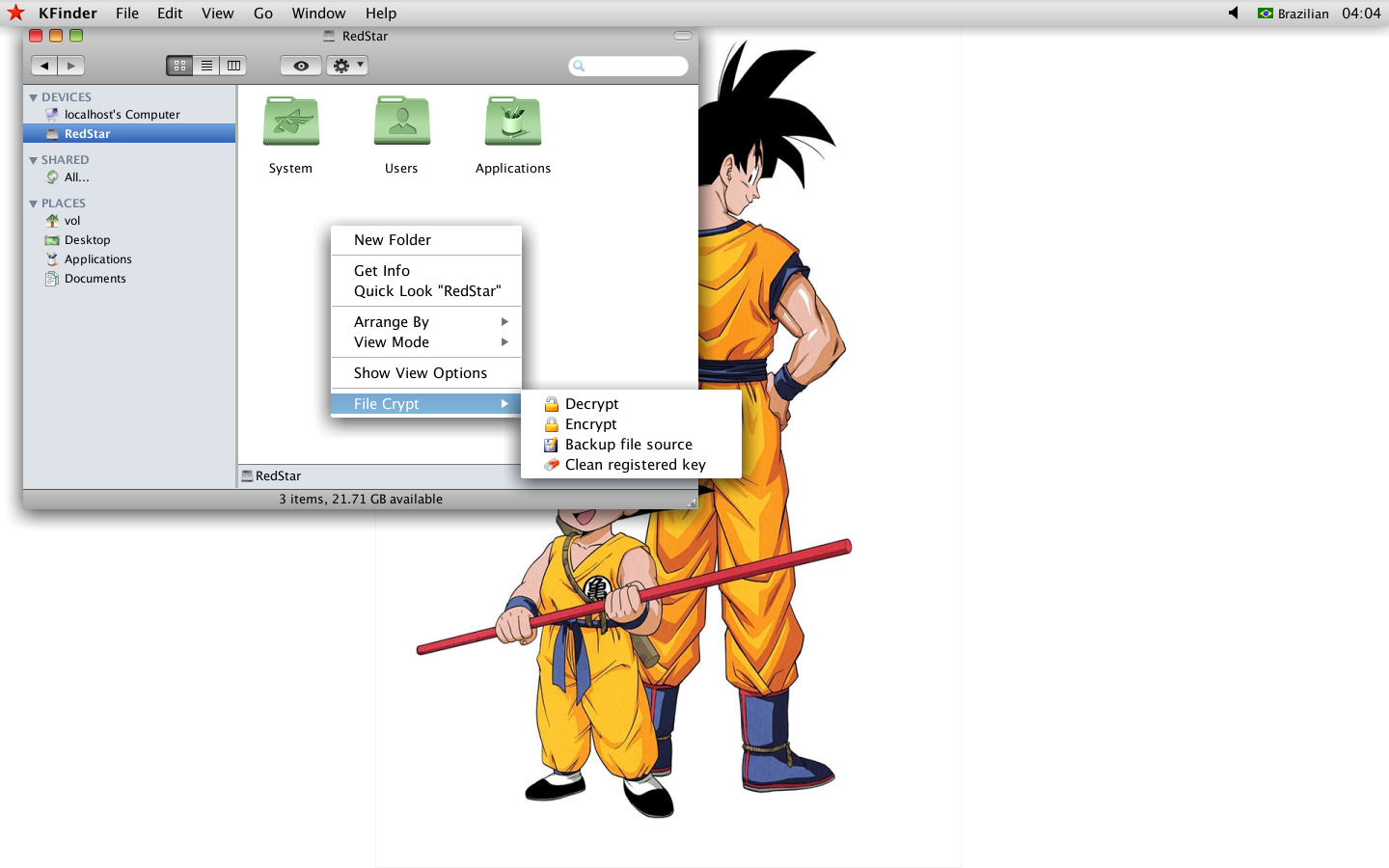1389x868 pixels.
Task: Open the Users folder icon
Action: [x=402, y=122]
